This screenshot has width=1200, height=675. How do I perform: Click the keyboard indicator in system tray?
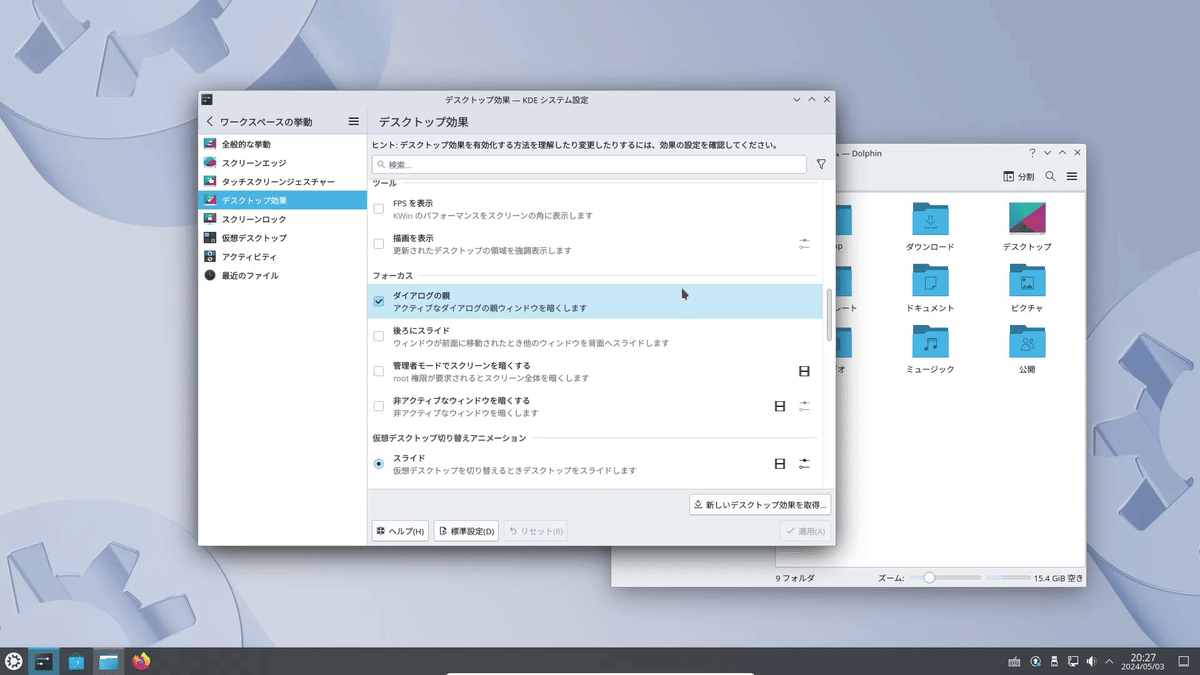(1014, 661)
